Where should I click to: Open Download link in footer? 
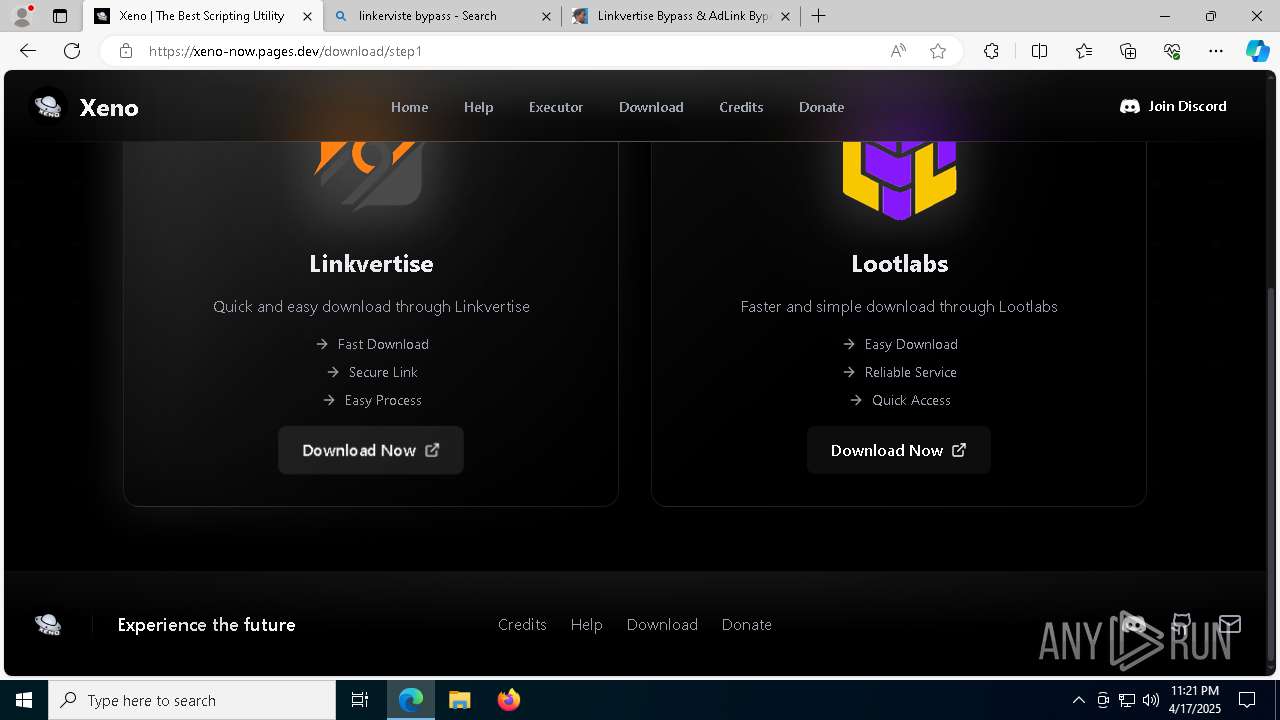click(662, 624)
